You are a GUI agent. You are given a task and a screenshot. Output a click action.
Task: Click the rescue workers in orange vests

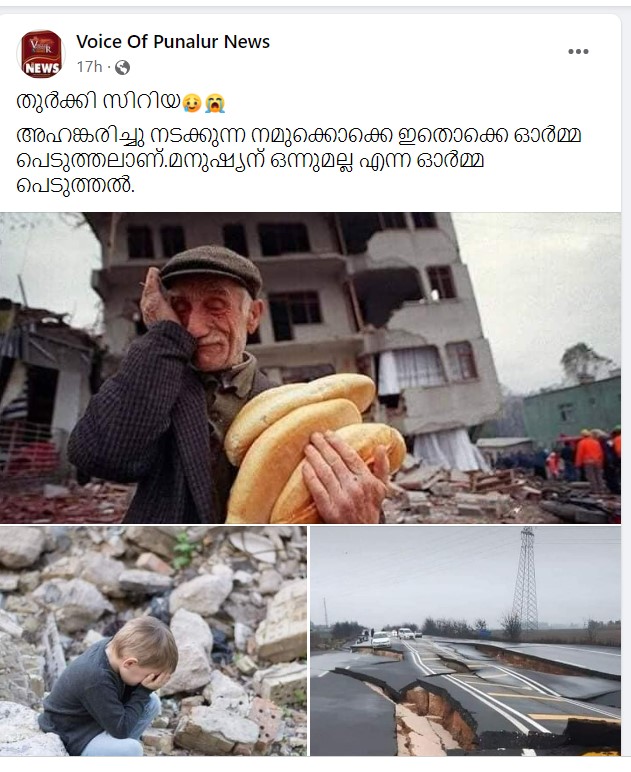tap(593, 453)
